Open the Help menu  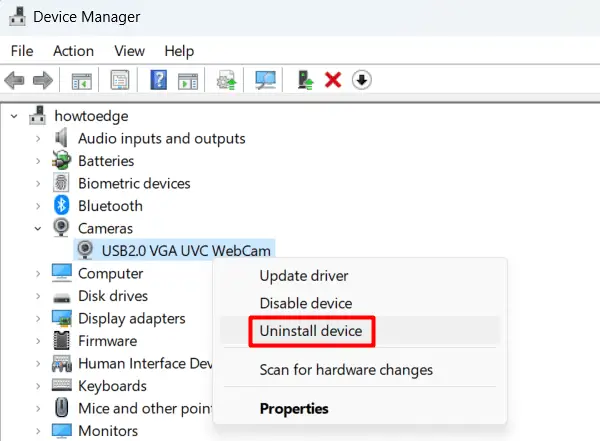point(179,51)
